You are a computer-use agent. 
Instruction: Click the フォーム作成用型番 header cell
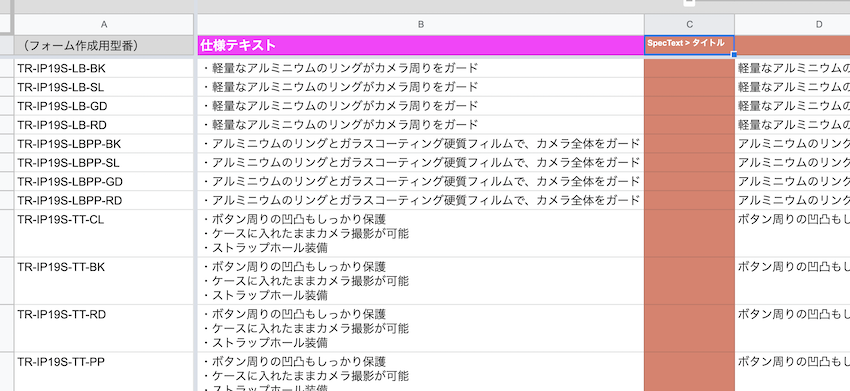[x=104, y=46]
